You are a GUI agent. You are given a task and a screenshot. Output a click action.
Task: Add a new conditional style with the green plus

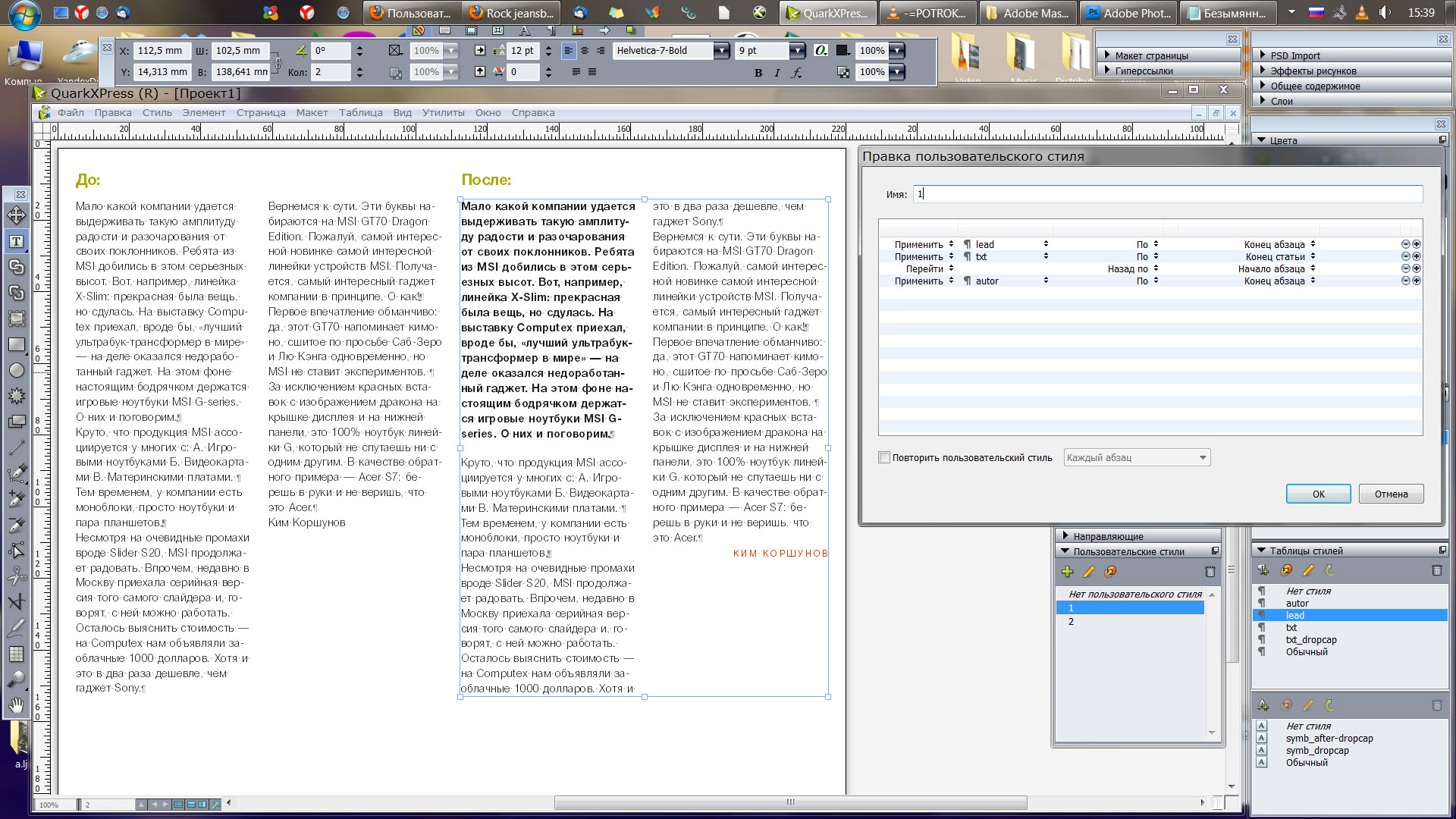(1068, 571)
